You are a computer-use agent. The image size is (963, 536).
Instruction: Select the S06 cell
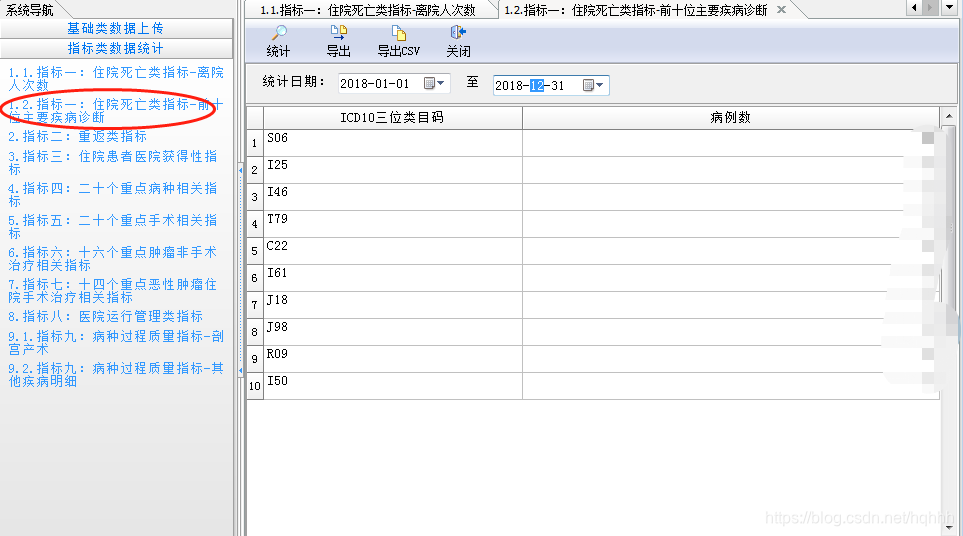click(x=393, y=142)
